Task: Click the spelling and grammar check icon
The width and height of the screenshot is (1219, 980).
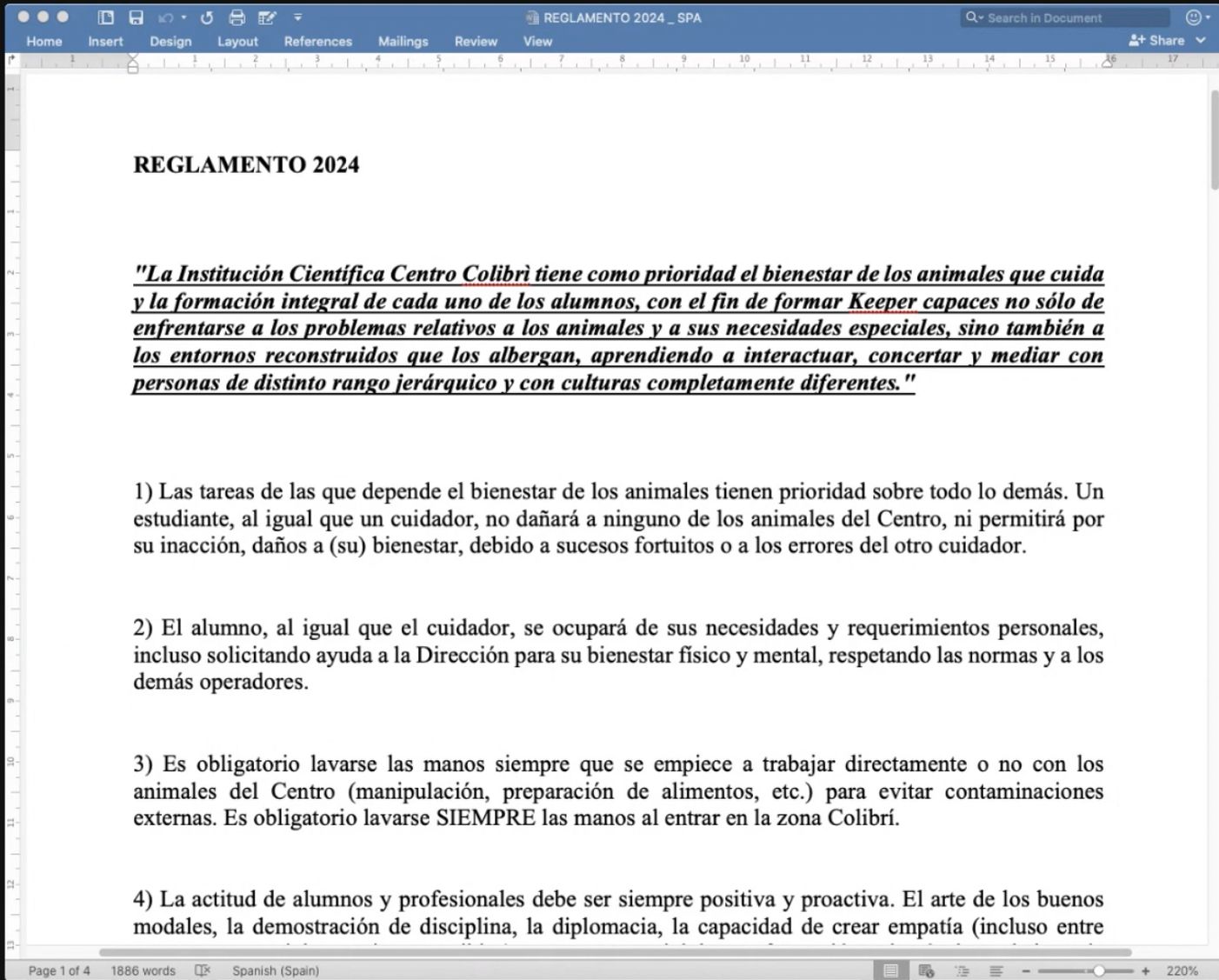Action: (x=203, y=970)
